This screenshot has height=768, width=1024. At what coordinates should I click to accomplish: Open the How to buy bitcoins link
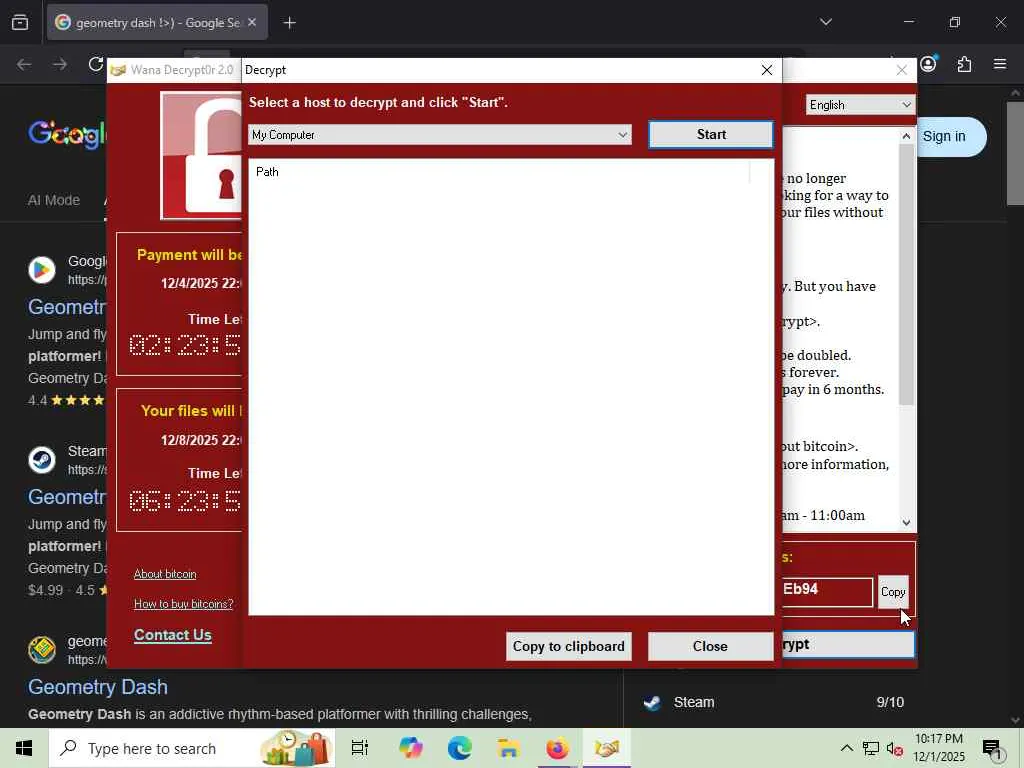point(184,604)
